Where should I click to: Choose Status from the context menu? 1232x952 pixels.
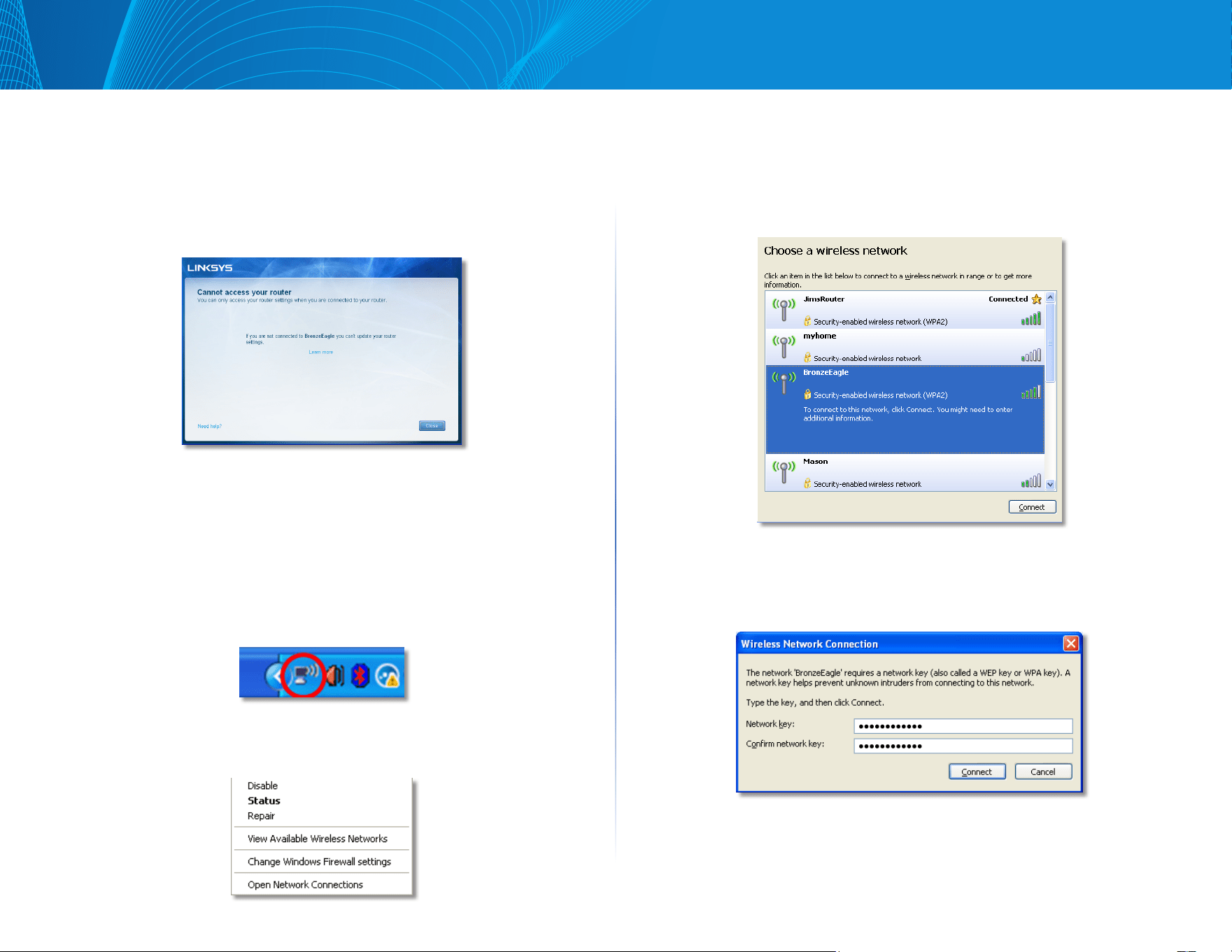[x=264, y=801]
